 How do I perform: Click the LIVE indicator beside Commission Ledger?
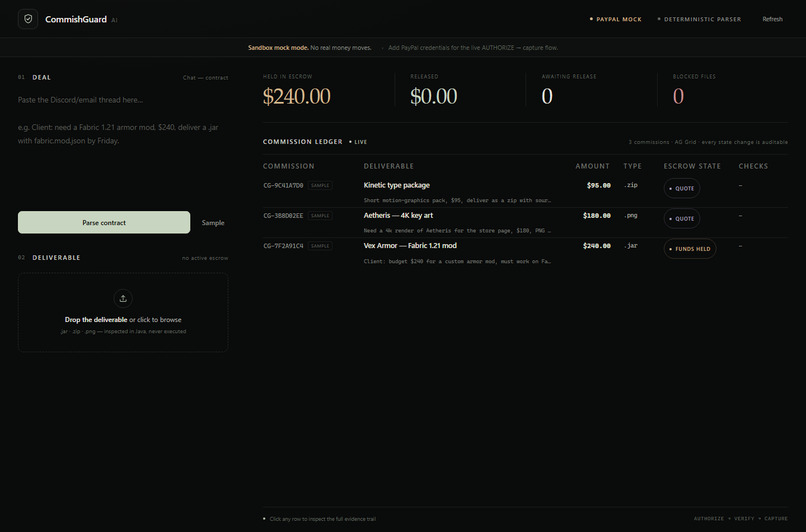click(358, 142)
